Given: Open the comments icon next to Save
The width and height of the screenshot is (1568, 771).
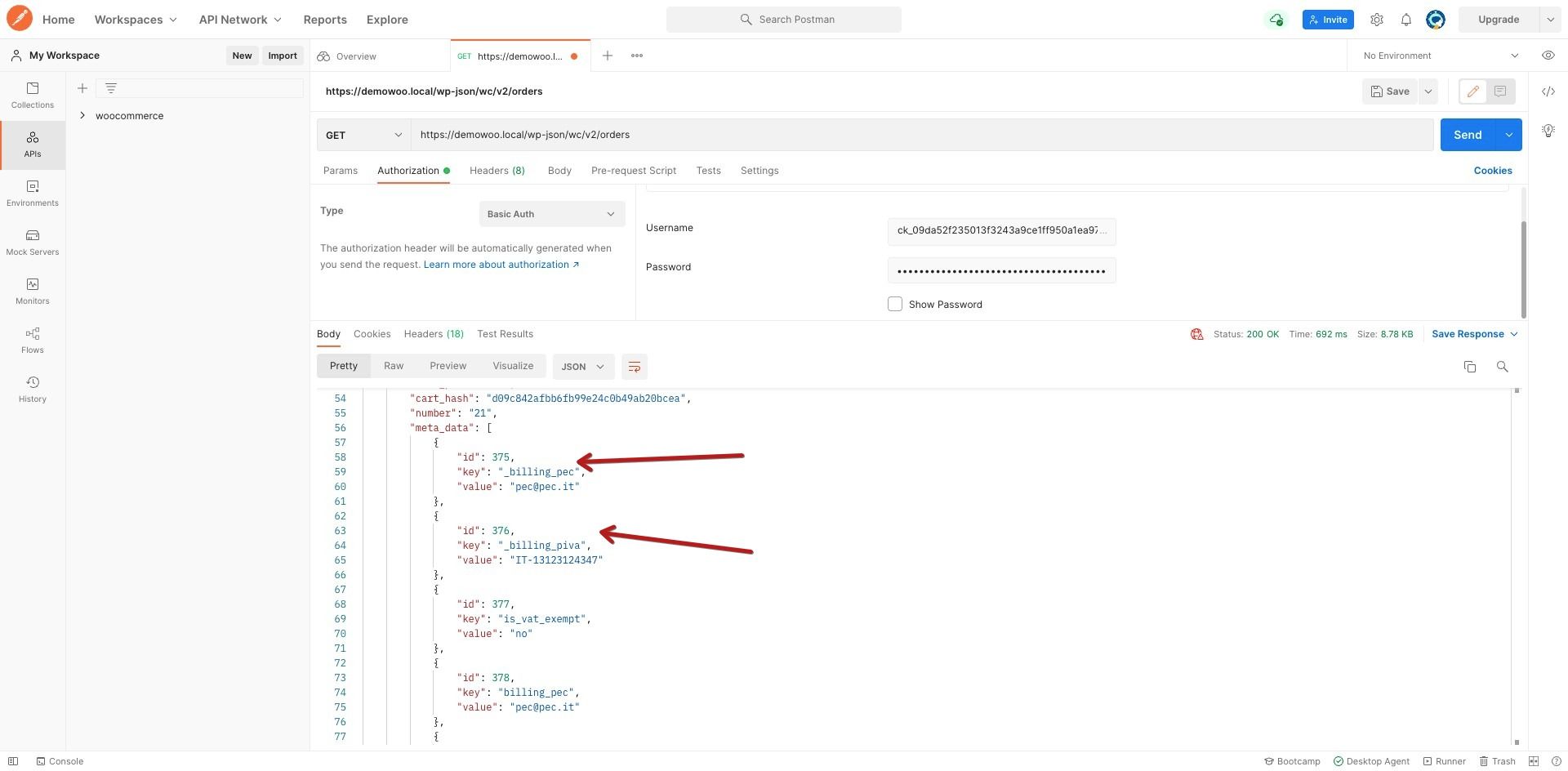Looking at the screenshot, I should [1500, 91].
